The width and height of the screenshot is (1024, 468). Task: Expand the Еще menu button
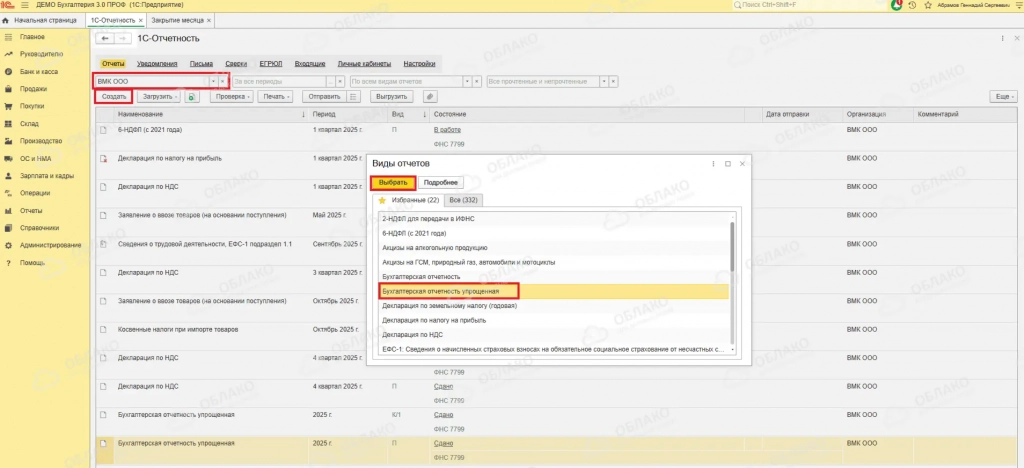pyautogui.click(x=1004, y=97)
